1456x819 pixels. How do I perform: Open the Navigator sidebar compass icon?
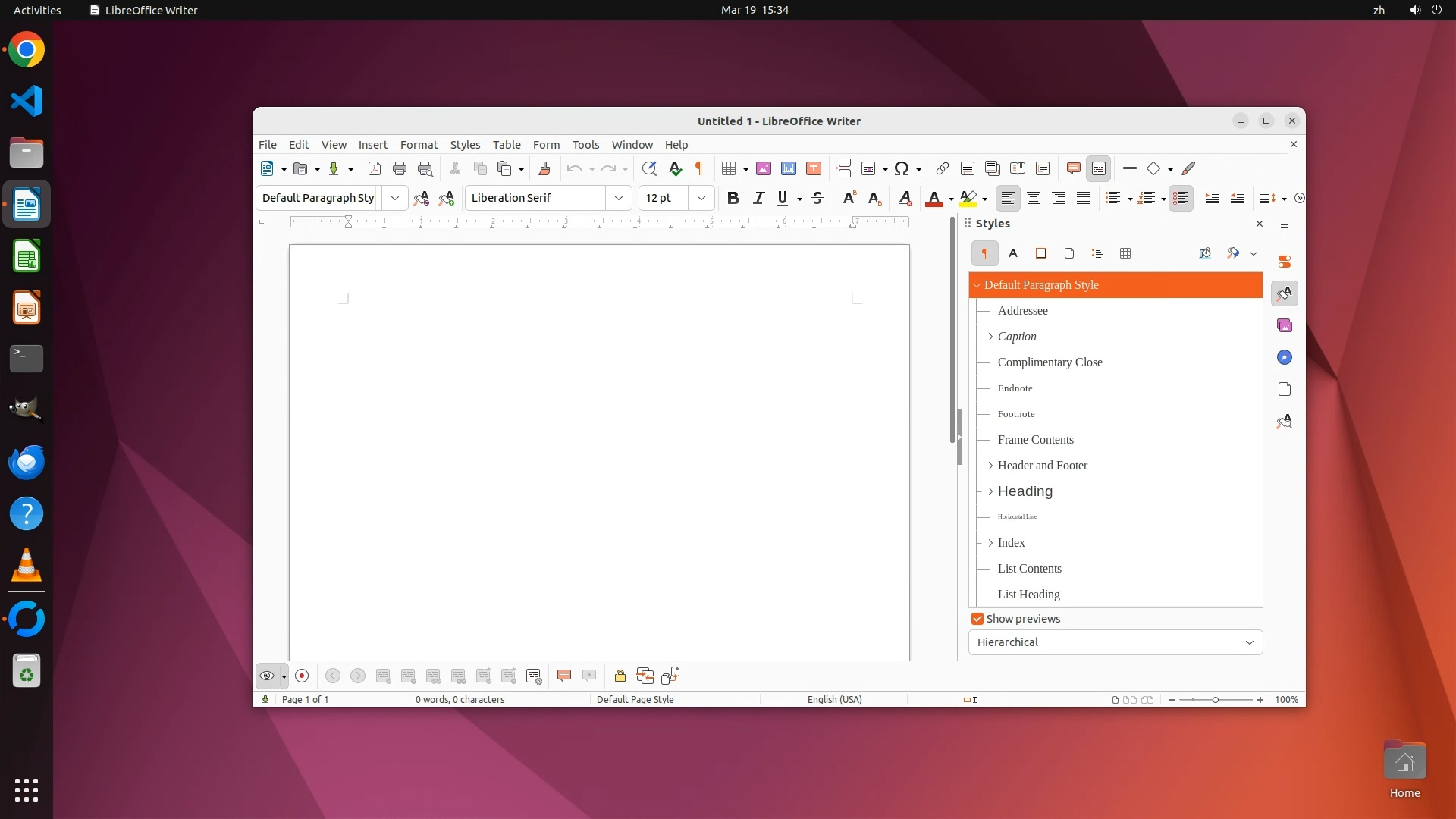[x=1285, y=357]
